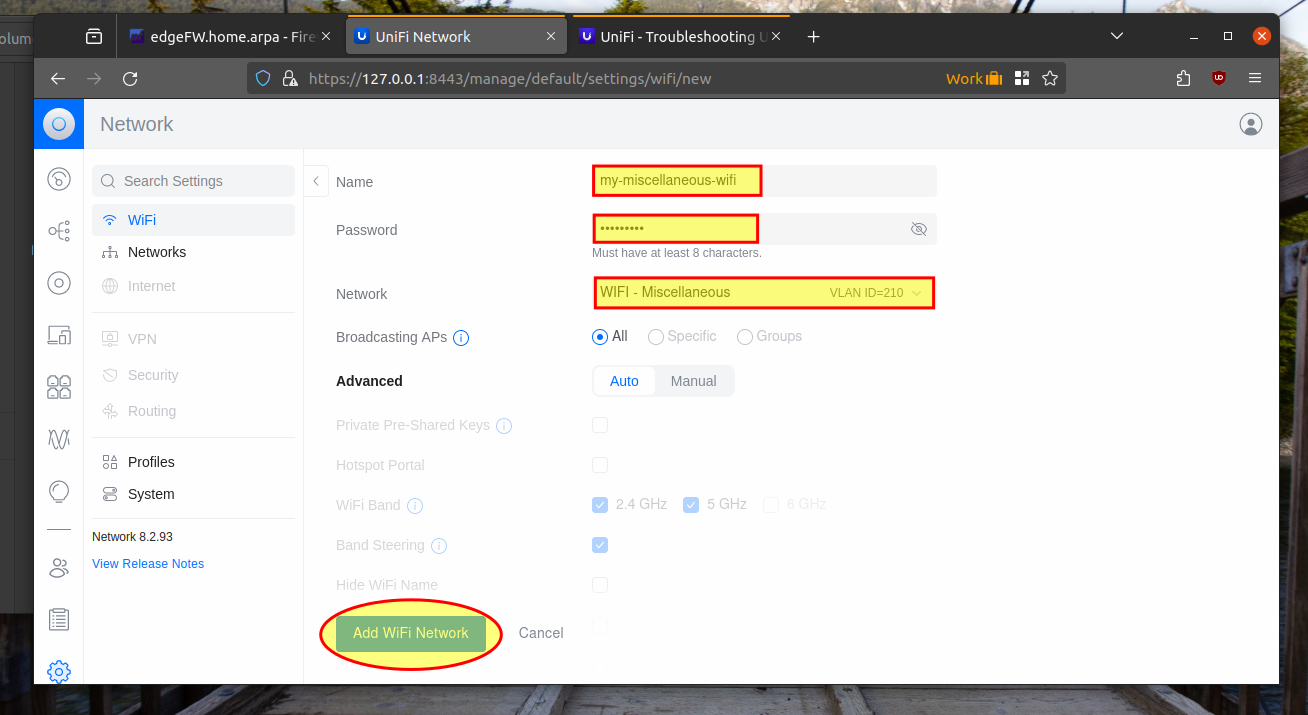The width and height of the screenshot is (1308, 715).
Task: Show info for Broadcasting APs
Action: (461, 338)
